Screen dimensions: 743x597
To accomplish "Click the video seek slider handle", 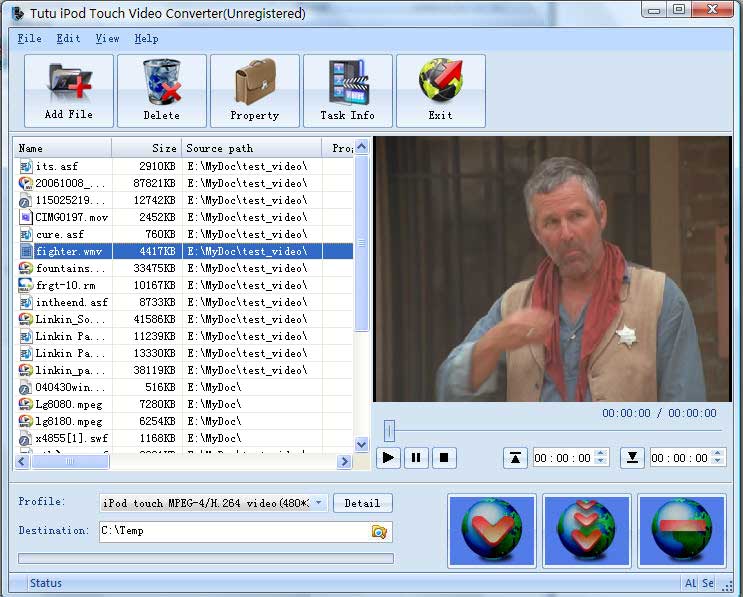I will tap(389, 431).
